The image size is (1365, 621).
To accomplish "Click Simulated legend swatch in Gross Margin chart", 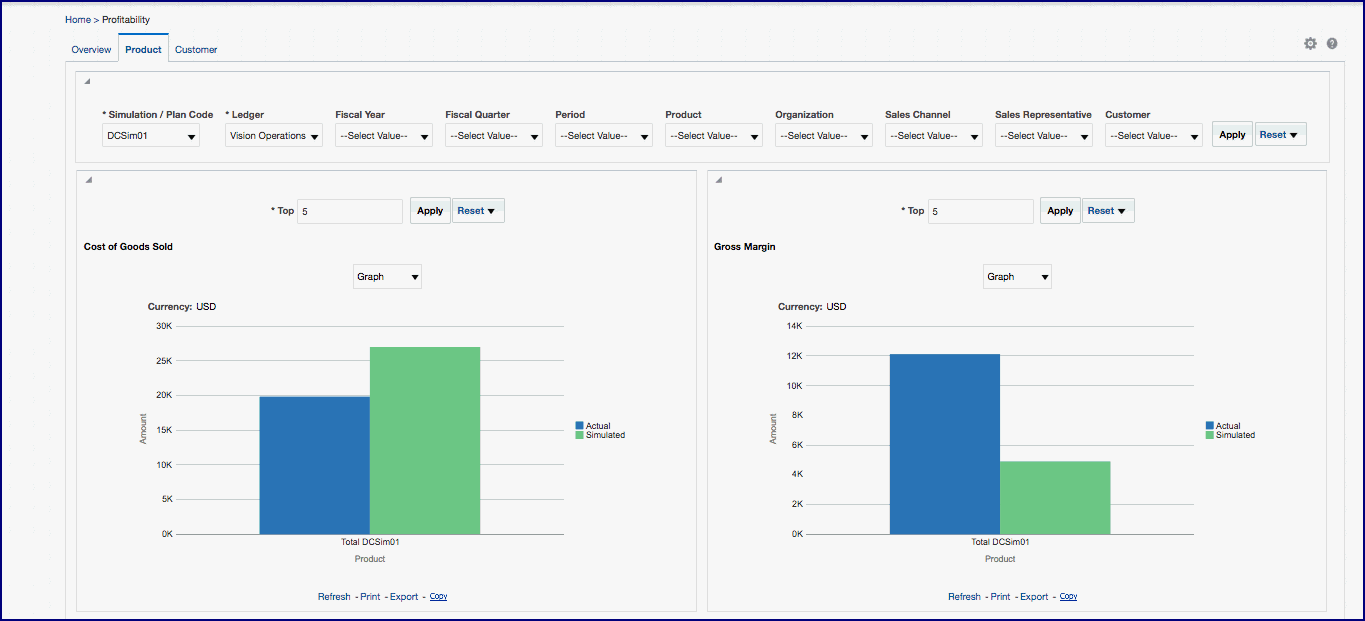I will pos(1210,435).
